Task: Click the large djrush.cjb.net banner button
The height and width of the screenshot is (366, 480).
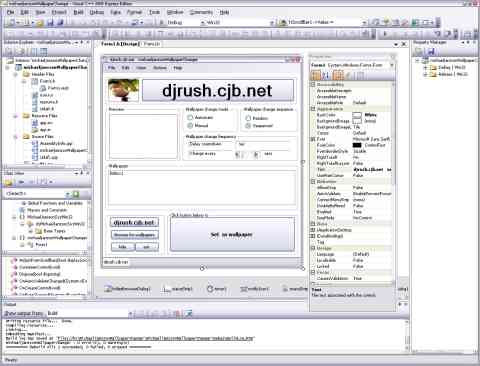Action: (218, 90)
